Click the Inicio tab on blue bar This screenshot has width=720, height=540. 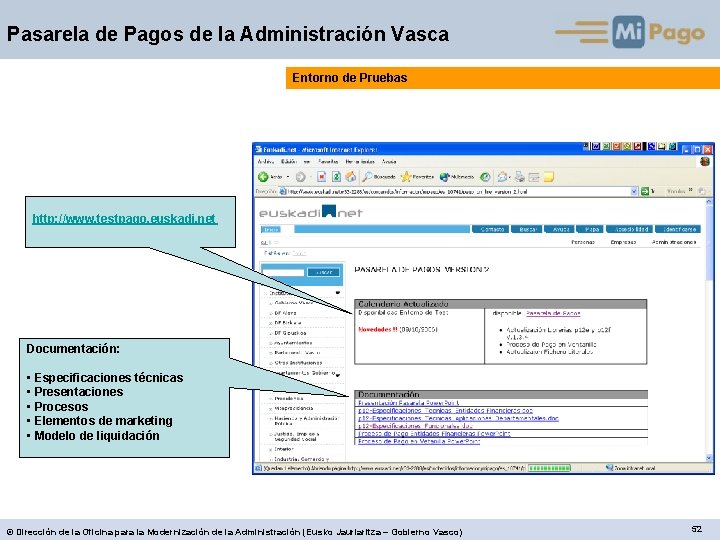point(270,229)
